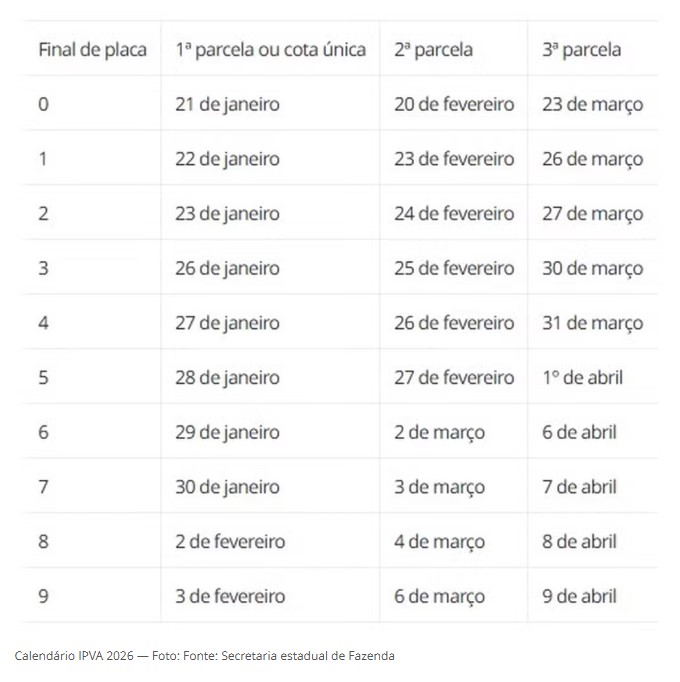Select the '1º de abril' cell

point(582,377)
